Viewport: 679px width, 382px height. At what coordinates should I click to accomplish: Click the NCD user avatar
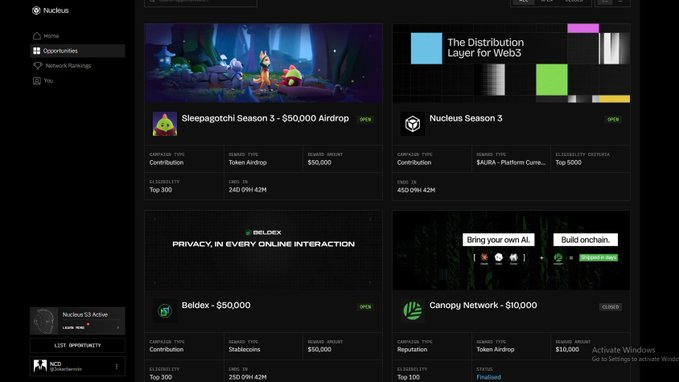40,366
